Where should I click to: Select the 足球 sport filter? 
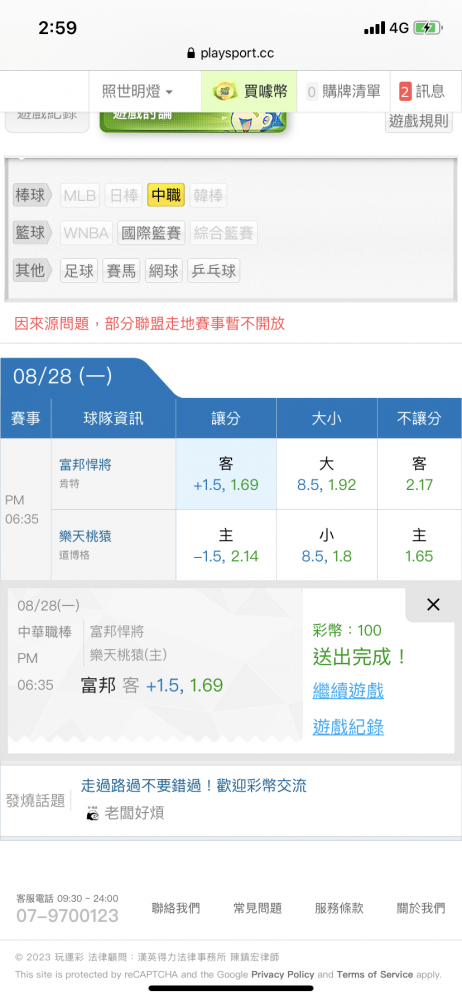78,271
